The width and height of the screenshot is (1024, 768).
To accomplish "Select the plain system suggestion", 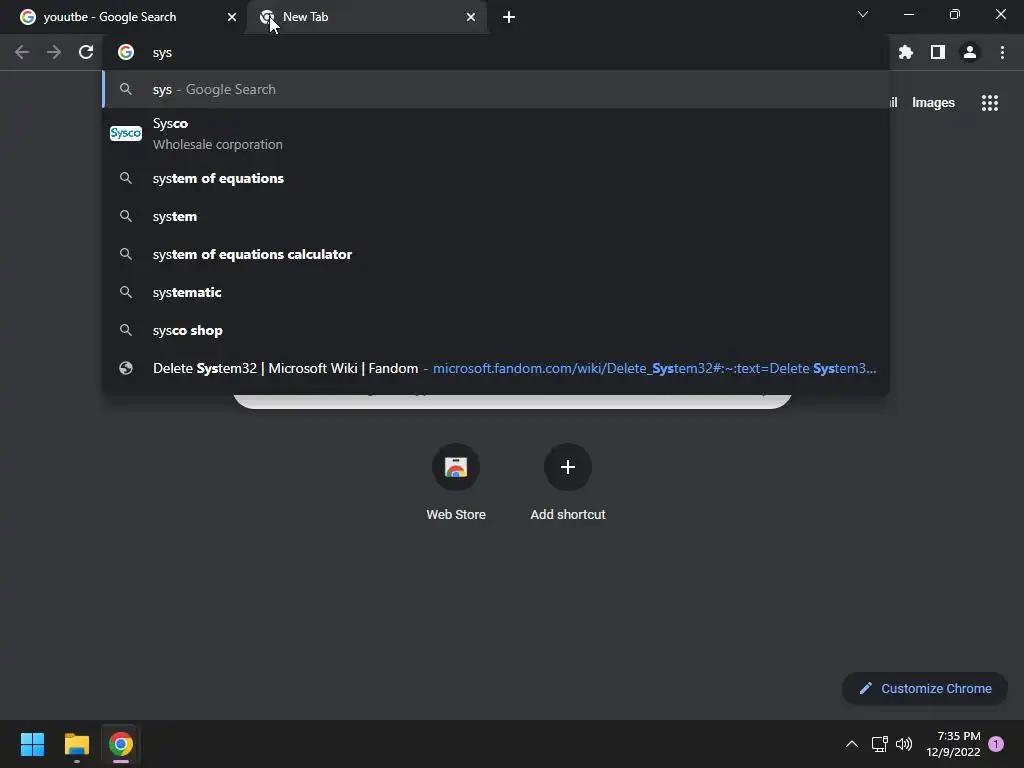I will pyautogui.click(x=496, y=216).
